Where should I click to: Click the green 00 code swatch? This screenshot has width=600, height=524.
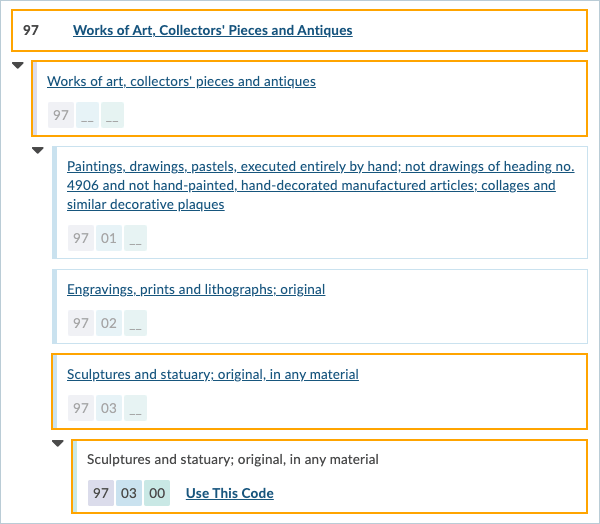[157, 493]
